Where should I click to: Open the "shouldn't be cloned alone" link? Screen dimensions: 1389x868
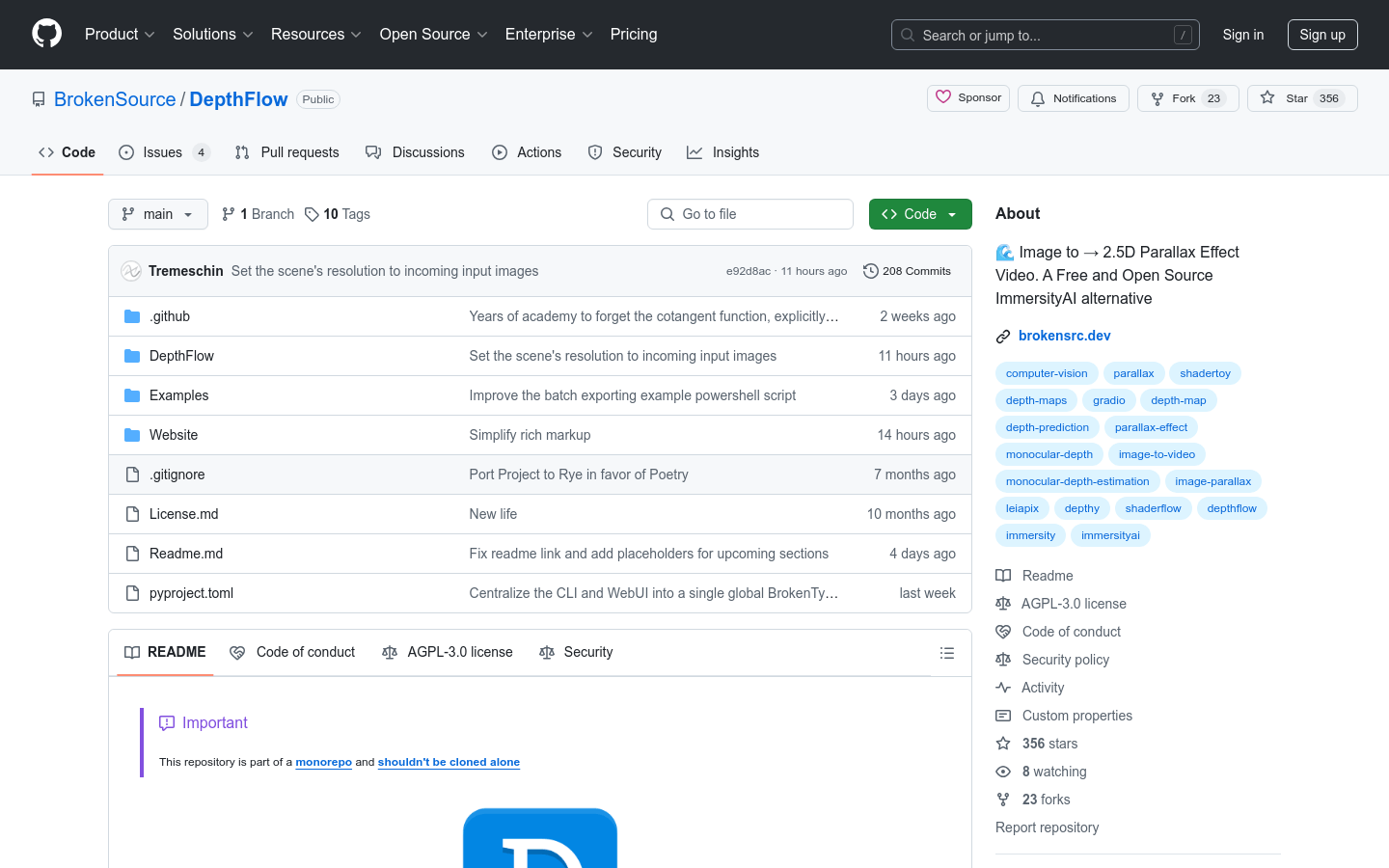pyautogui.click(x=449, y=762)
